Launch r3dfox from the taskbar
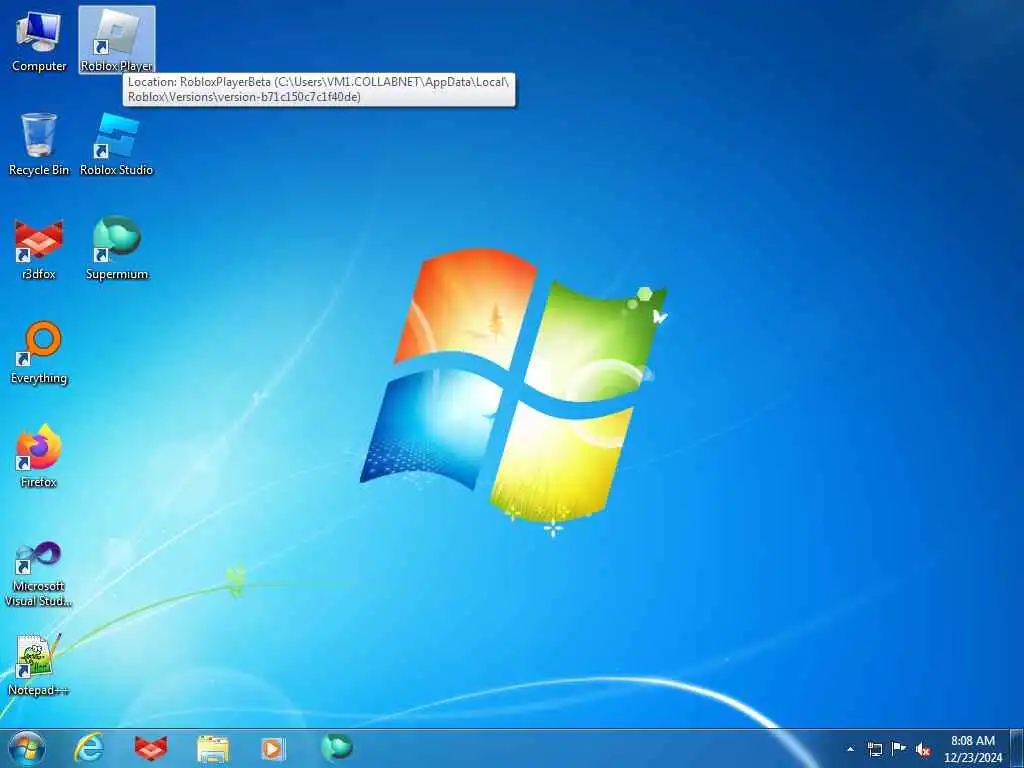Image resolution: width=1024 pixels, height=768 pixels. coord(151,748)
